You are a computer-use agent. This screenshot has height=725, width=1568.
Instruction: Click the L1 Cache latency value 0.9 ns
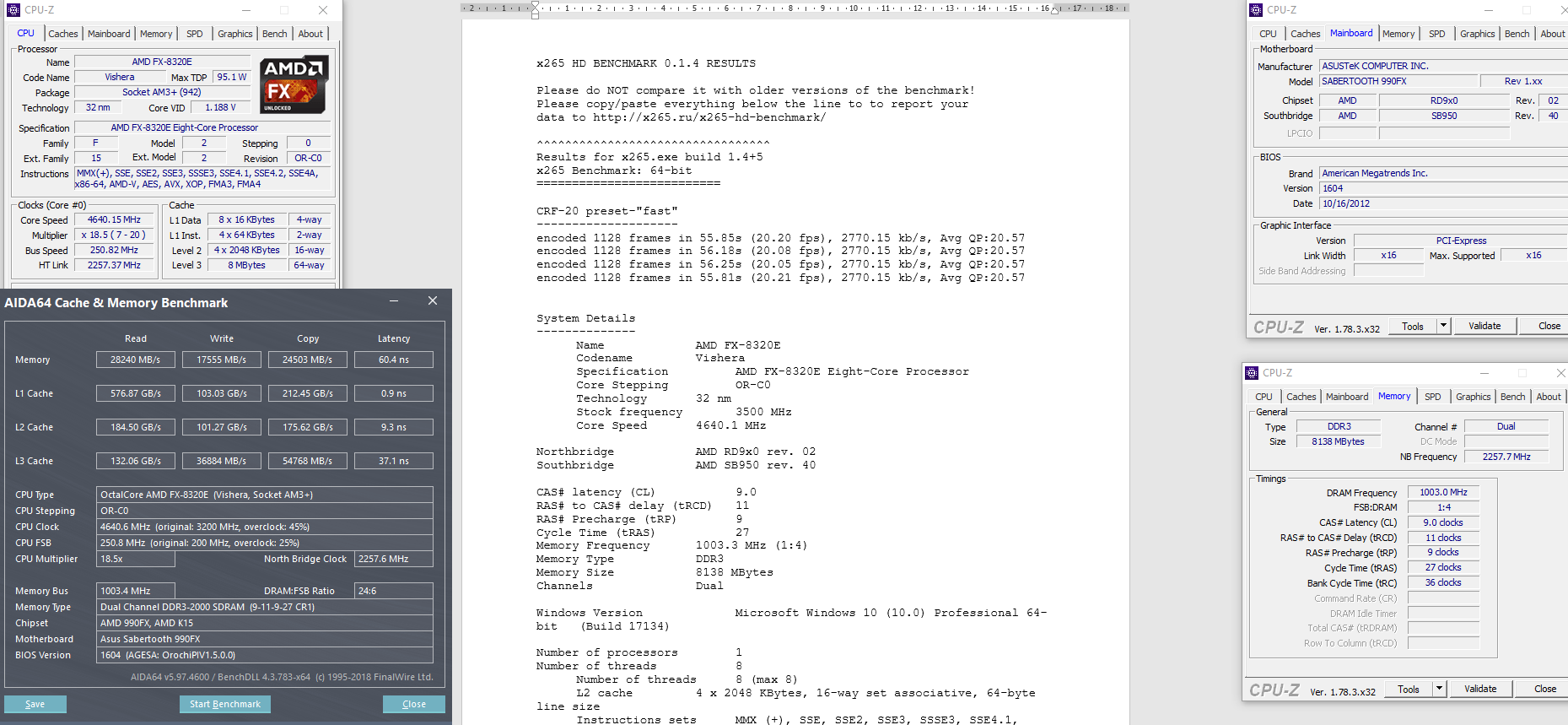click(394, 393)
